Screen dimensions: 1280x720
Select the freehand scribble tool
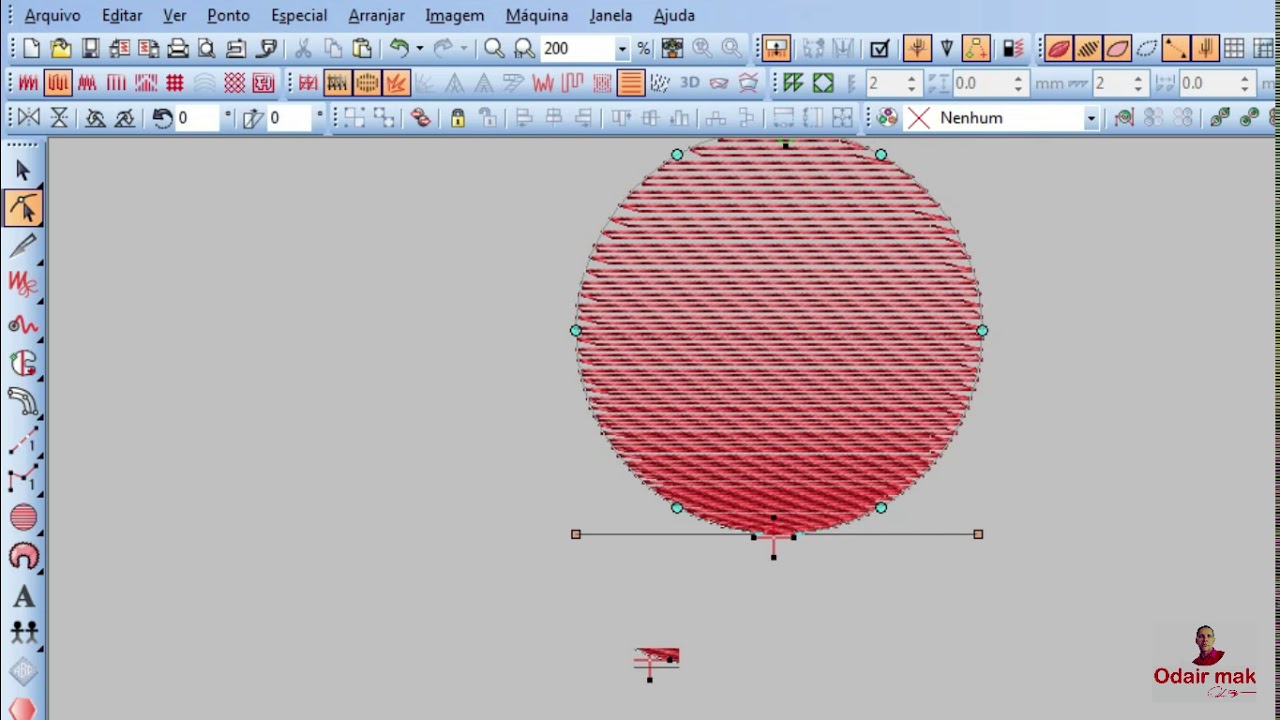23,284
